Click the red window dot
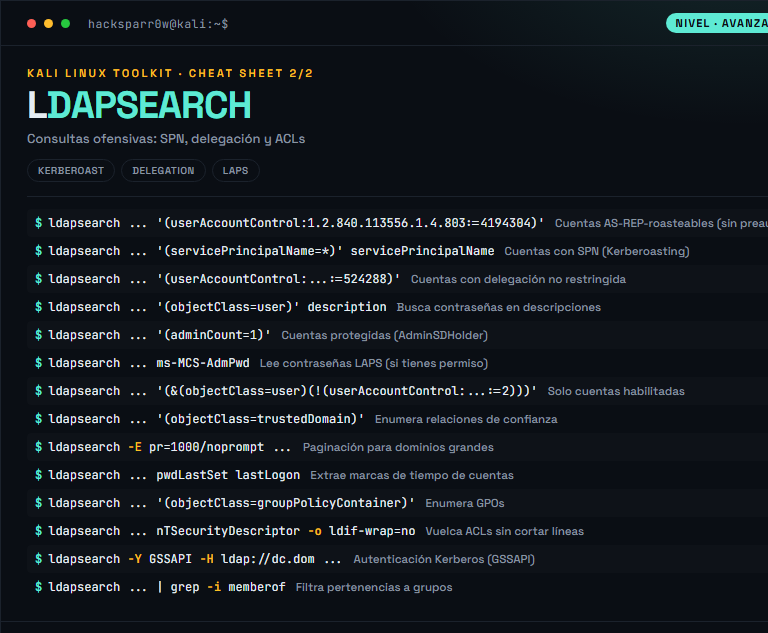 (x=31, y=24)
